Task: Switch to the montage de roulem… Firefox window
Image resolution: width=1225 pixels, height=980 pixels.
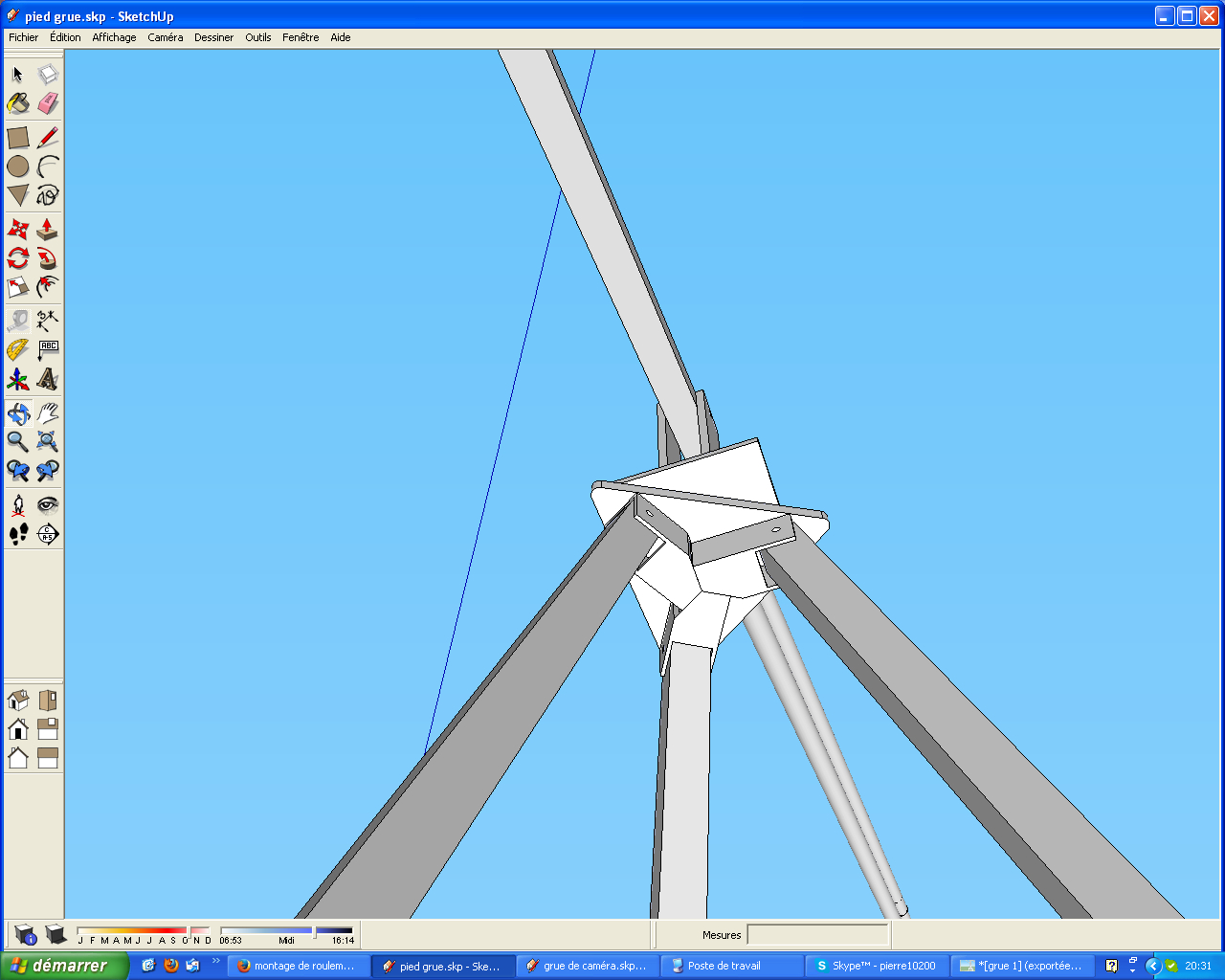Action: coord(300,966)
